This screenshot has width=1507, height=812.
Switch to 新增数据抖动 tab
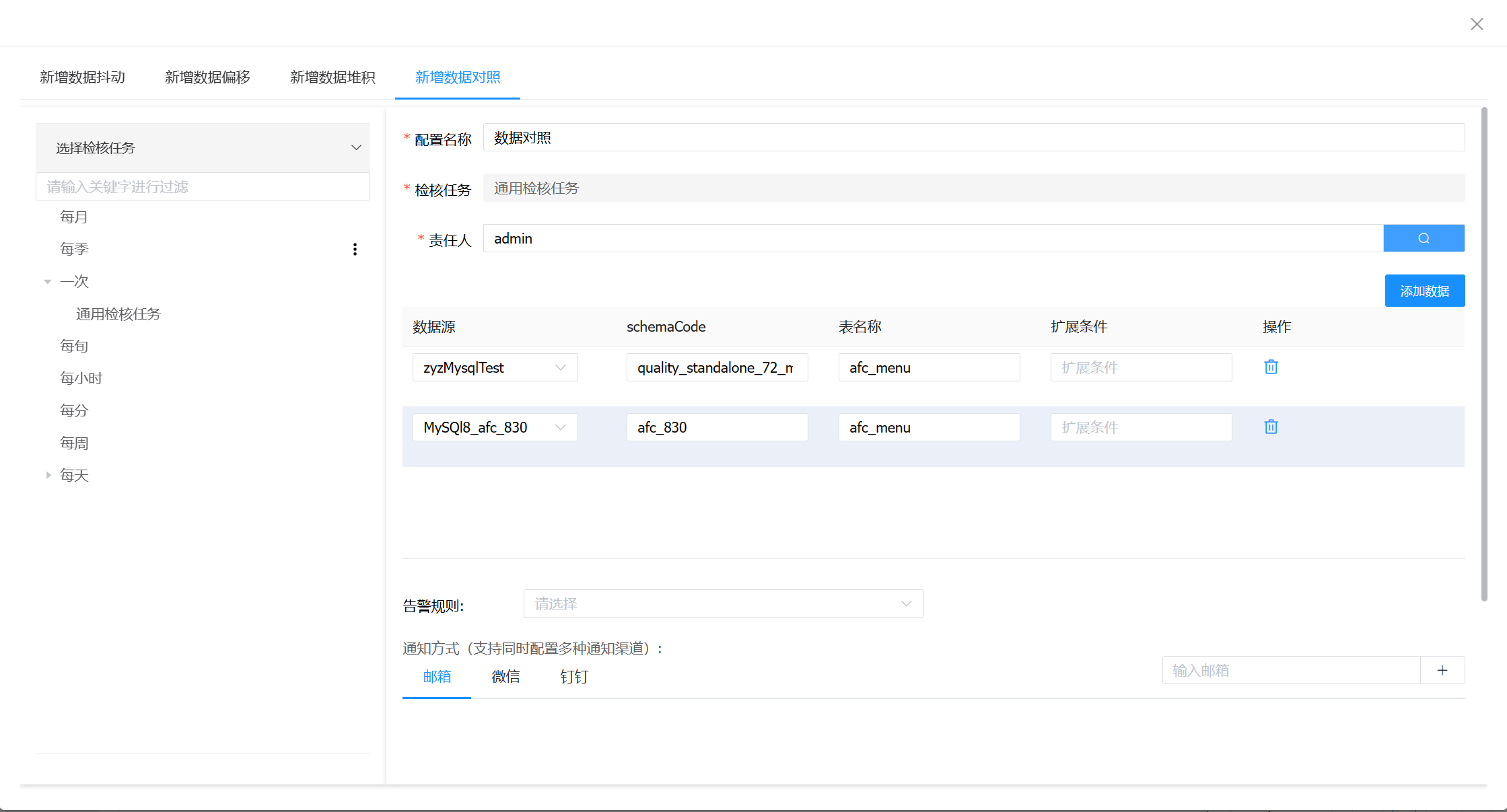[82, 77]
